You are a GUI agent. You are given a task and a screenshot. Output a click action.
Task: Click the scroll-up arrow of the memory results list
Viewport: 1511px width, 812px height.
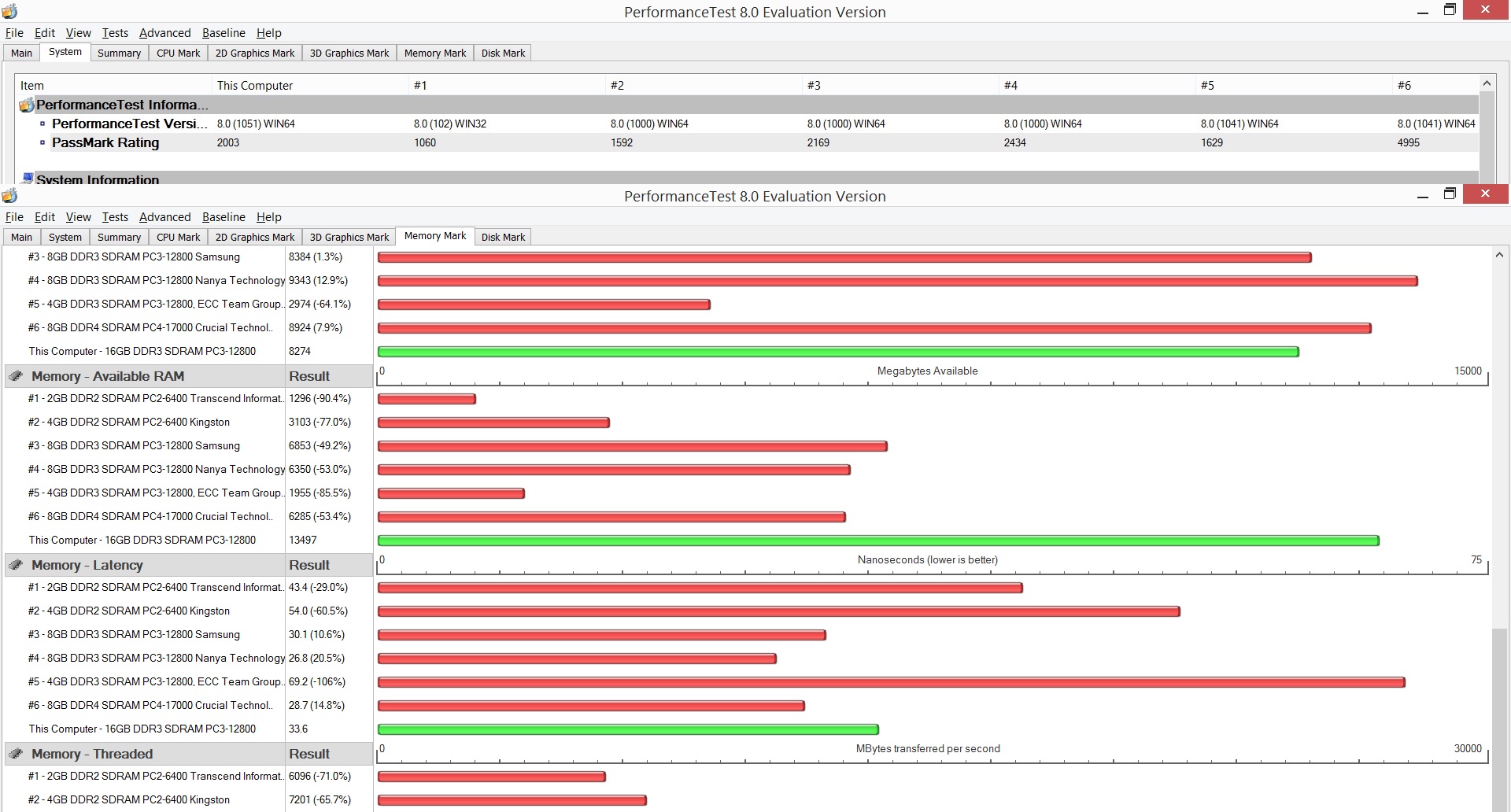pyautogui.click(x=1499, y=255)
